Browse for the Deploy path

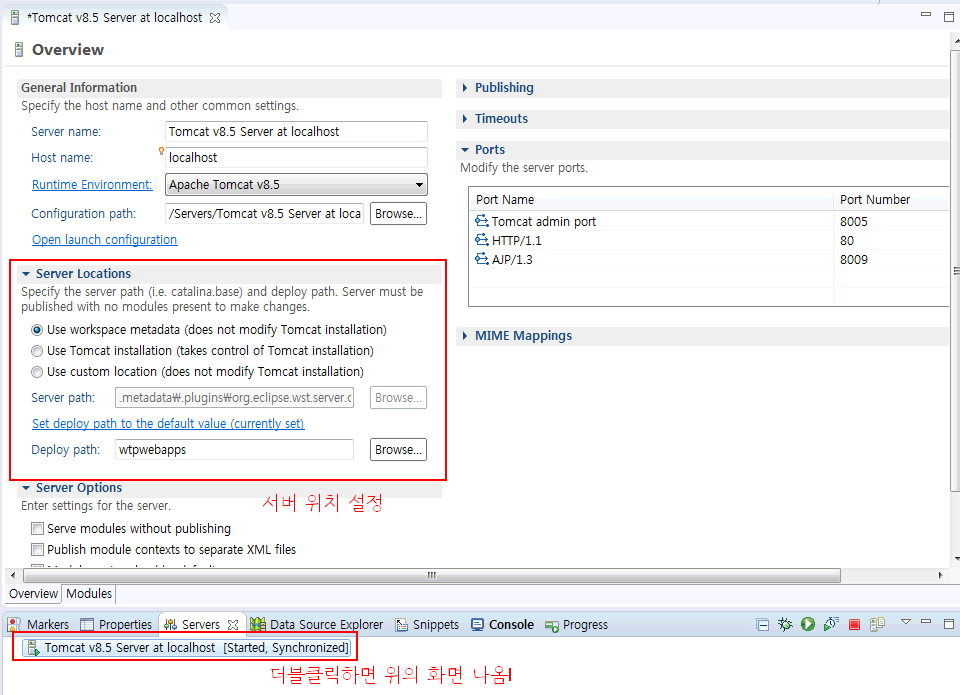point(398,449)
